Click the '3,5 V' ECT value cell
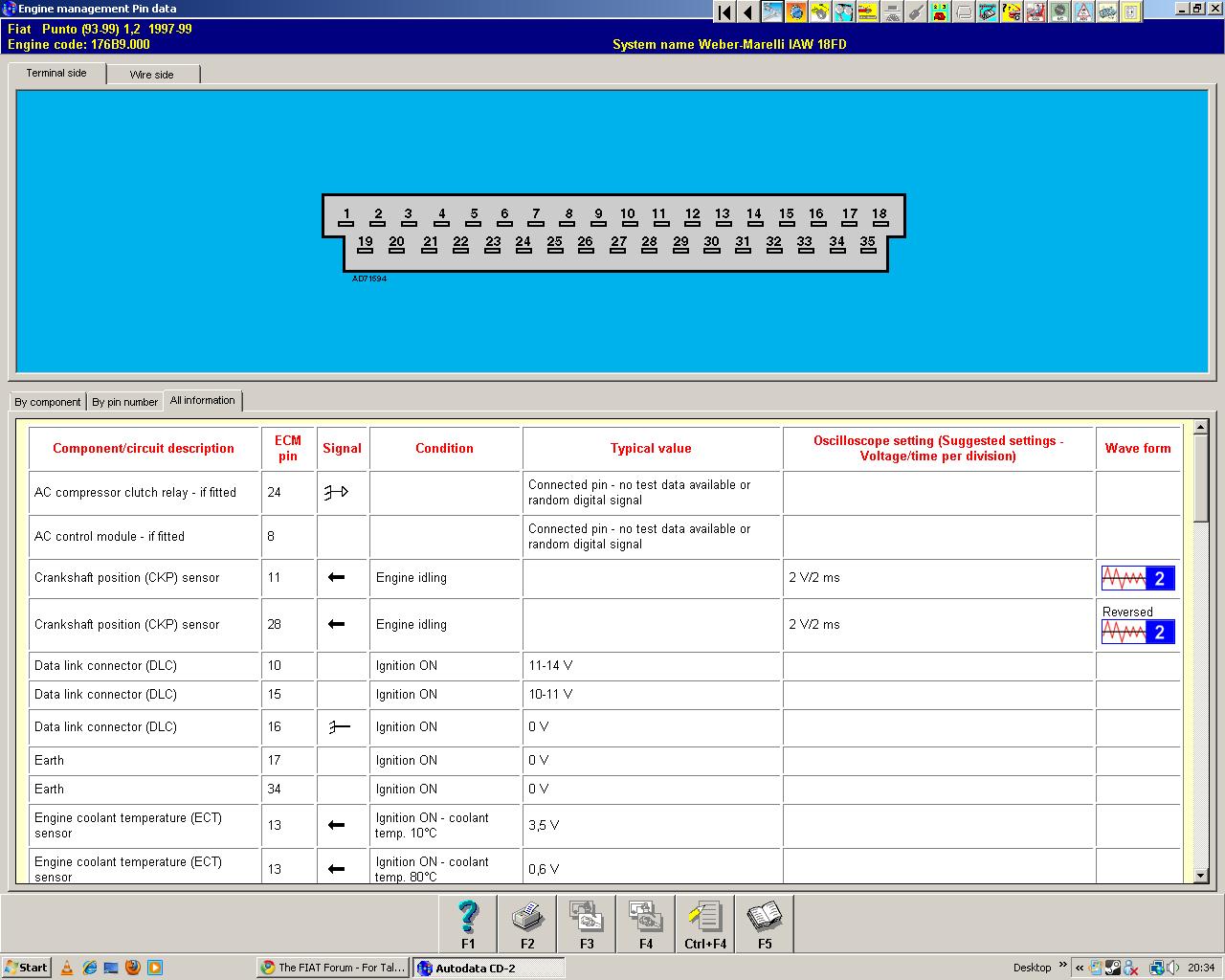The height and width of the screenshot is (980, 1225). click(651, 825)
